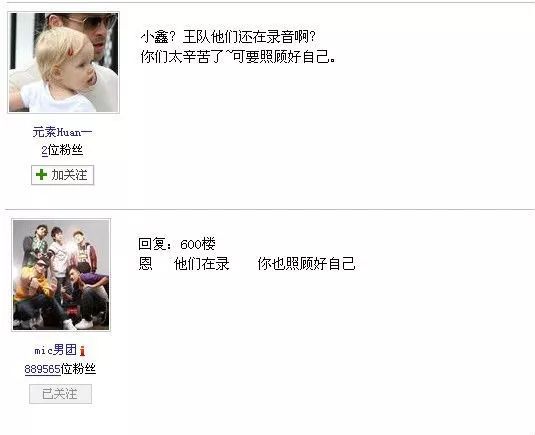Open the group photo avatar of mic男团

(x=61, y=275)
